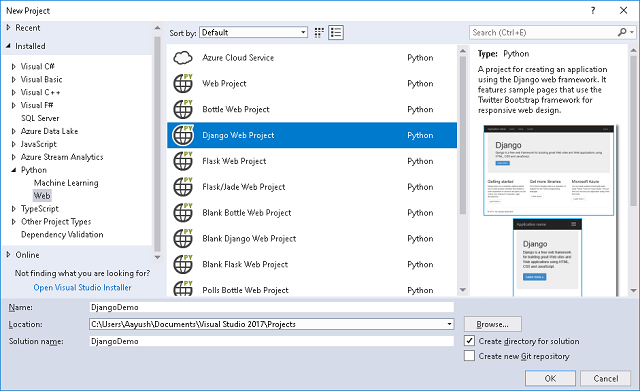The image size is (640, 391).
Task: Collapse the Python tree node
Action: pos(13,170)
